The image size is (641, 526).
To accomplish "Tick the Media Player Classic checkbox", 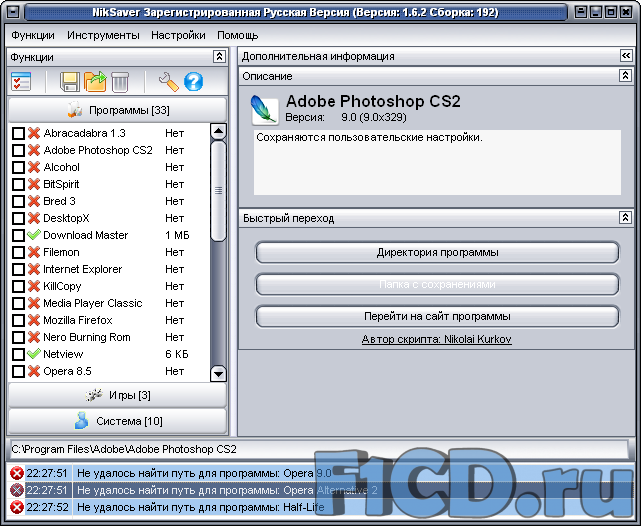I will click(x=18, y=303).
